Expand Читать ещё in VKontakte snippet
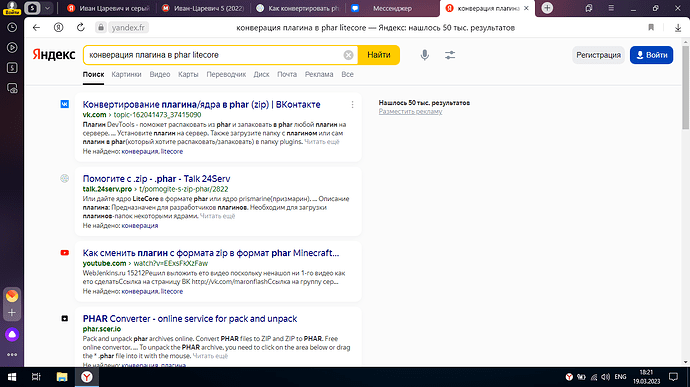This screenshot has width=690, height=387. [x=322, y=142]
